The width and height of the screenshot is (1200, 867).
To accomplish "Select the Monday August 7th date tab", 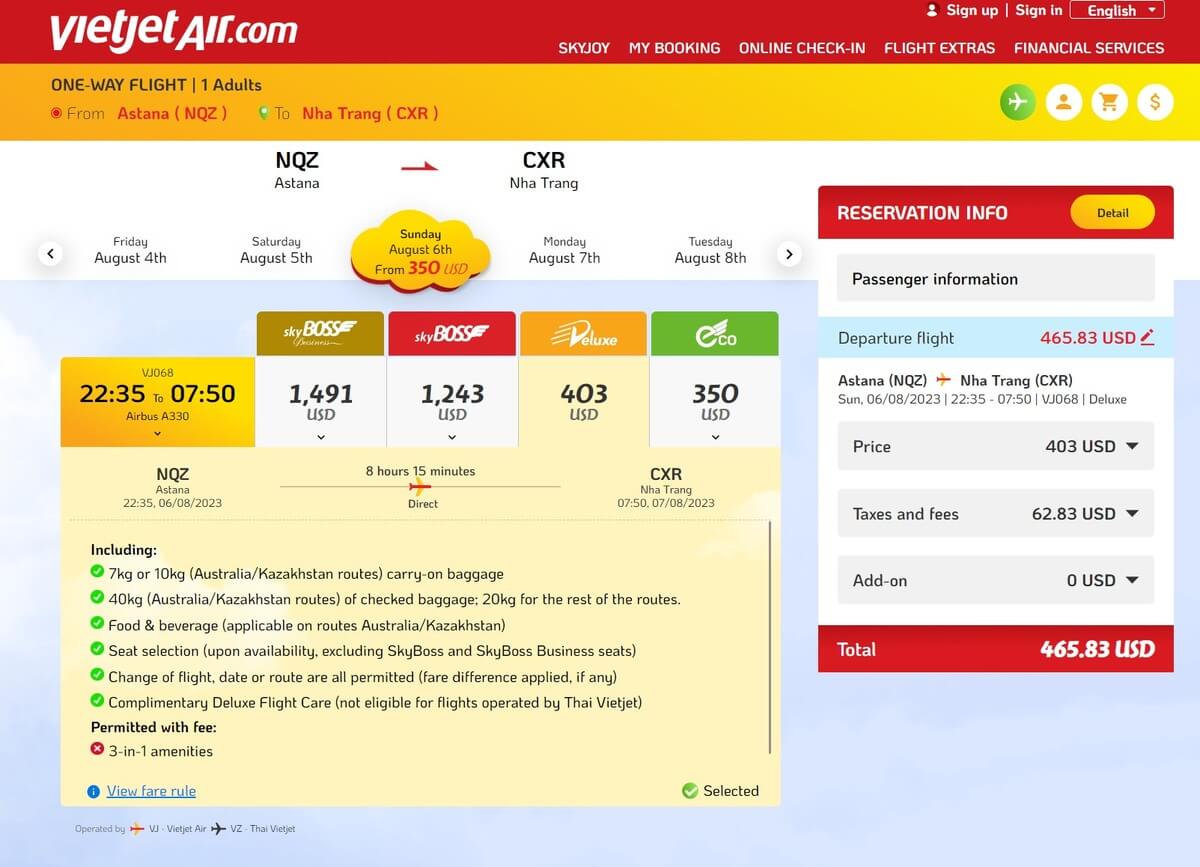I will [564, 250].
